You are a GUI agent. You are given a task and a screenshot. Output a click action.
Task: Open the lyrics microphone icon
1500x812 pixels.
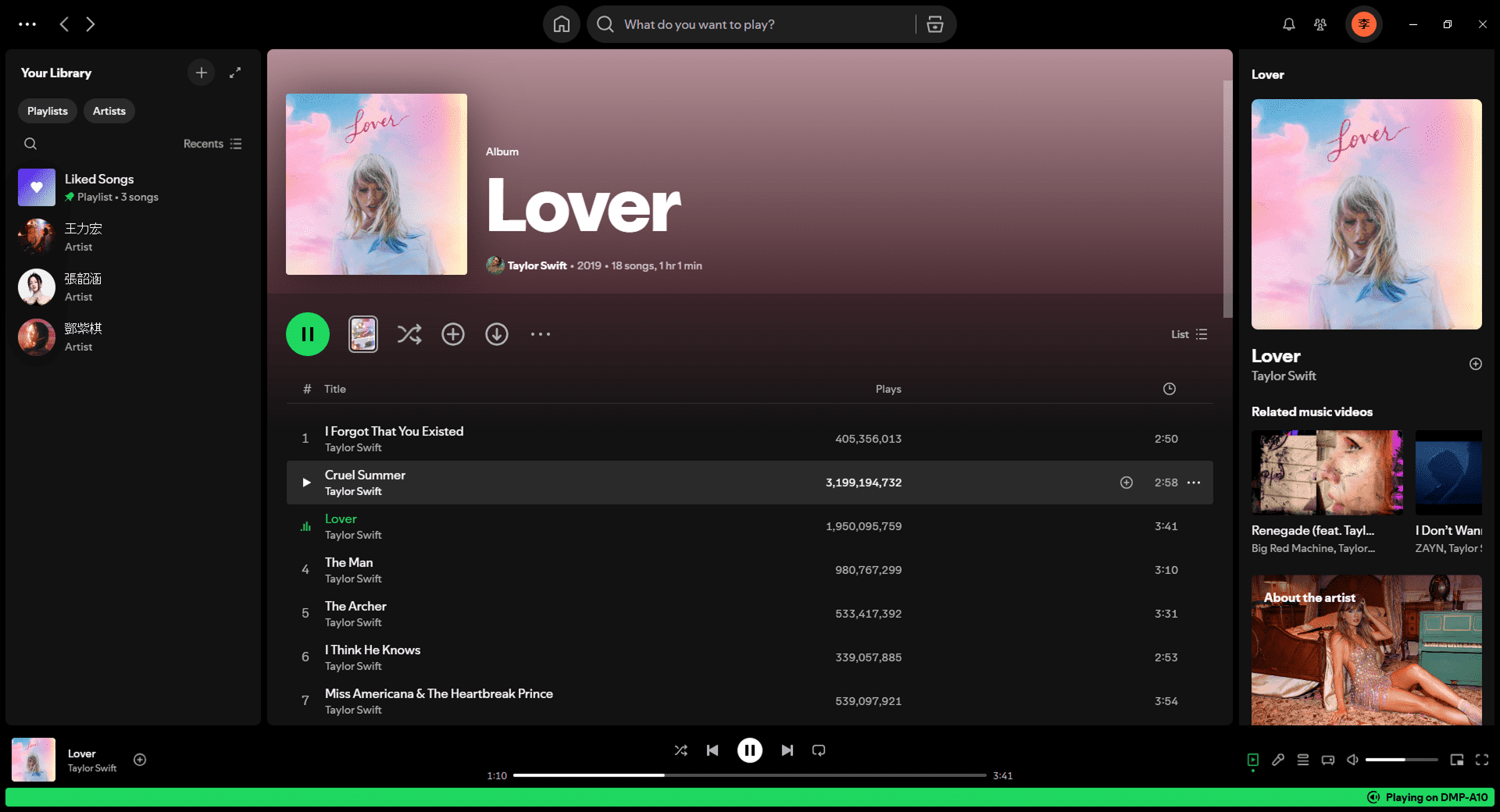1277,760
